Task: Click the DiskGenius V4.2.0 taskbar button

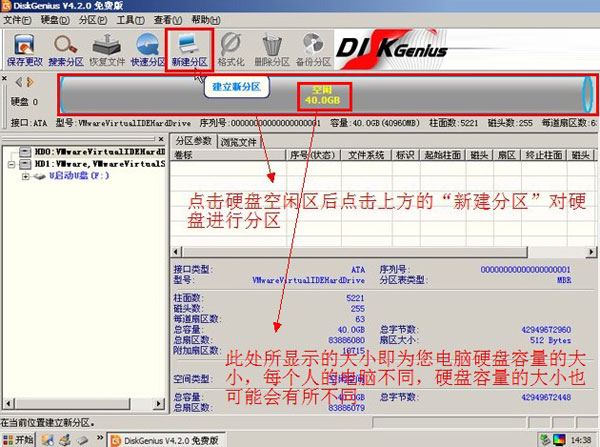Action: [166, 440]
